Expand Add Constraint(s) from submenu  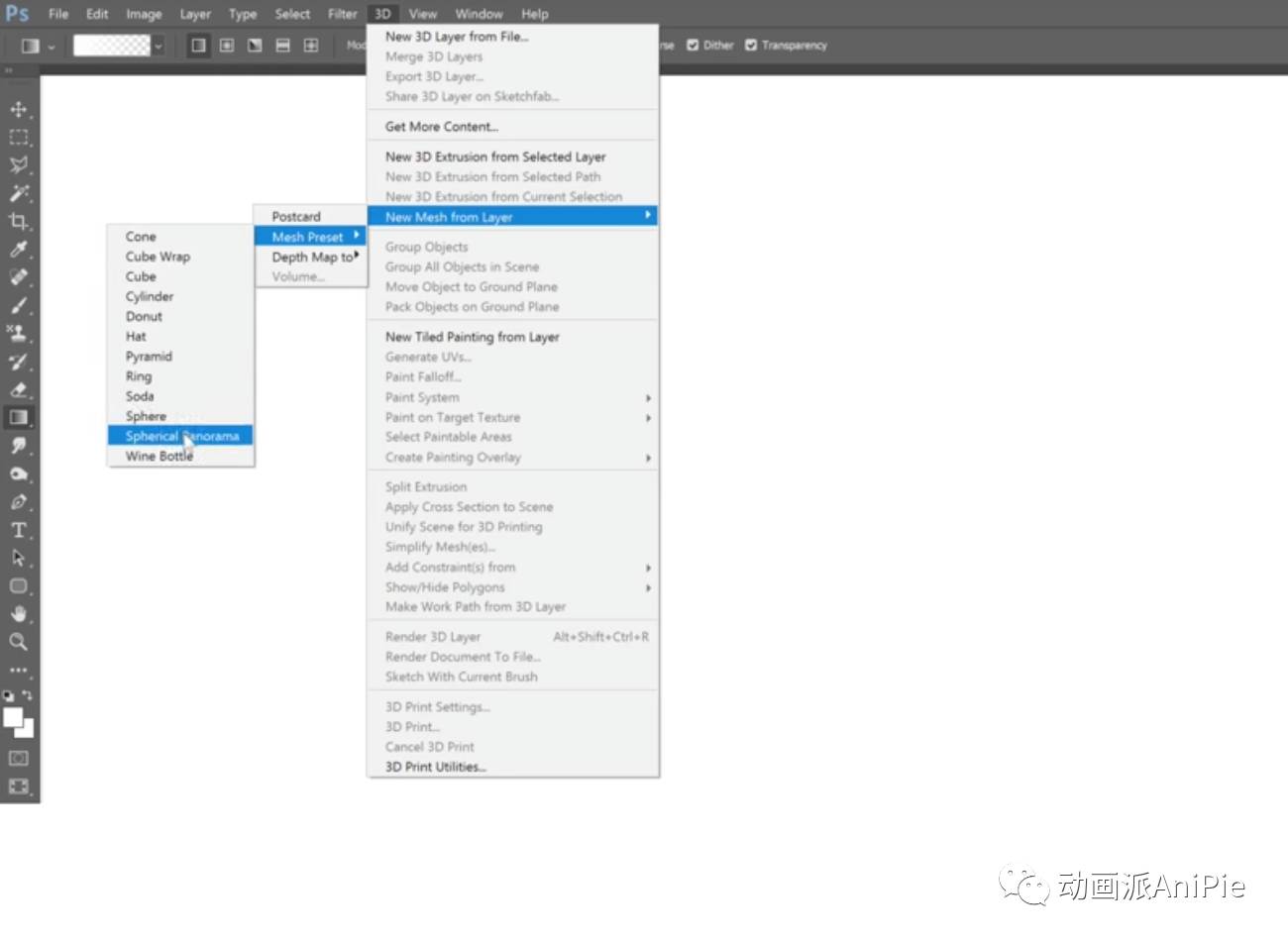click(512, 567)
